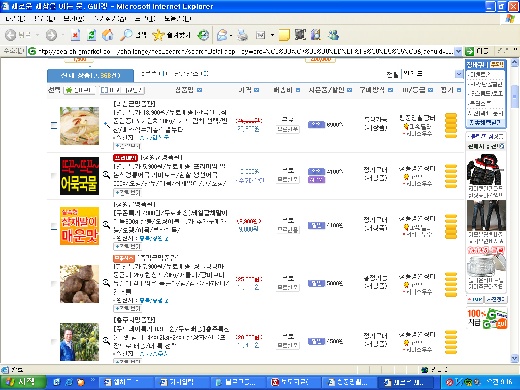The image size is (520, 390).
Task: Click the sort arrow on the 가격 column header
Action: point(256,90)
